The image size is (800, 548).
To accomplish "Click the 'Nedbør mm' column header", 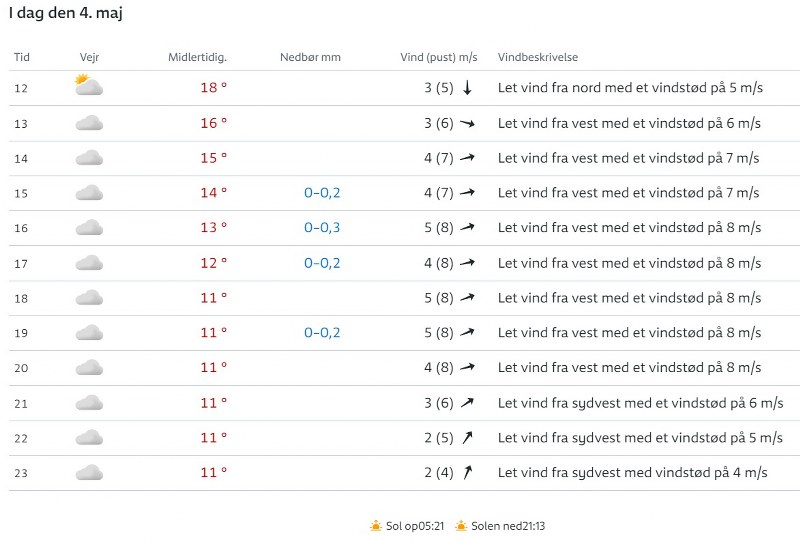I will [x=310, y=58].
